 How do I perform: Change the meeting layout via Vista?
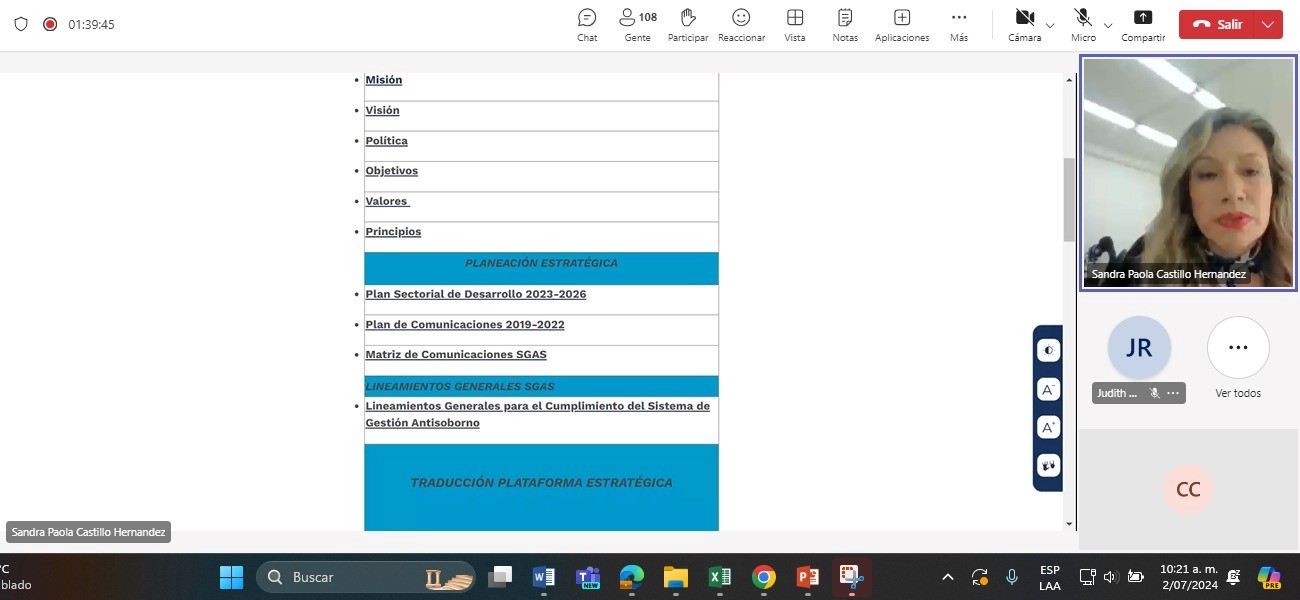click(795, 25)
